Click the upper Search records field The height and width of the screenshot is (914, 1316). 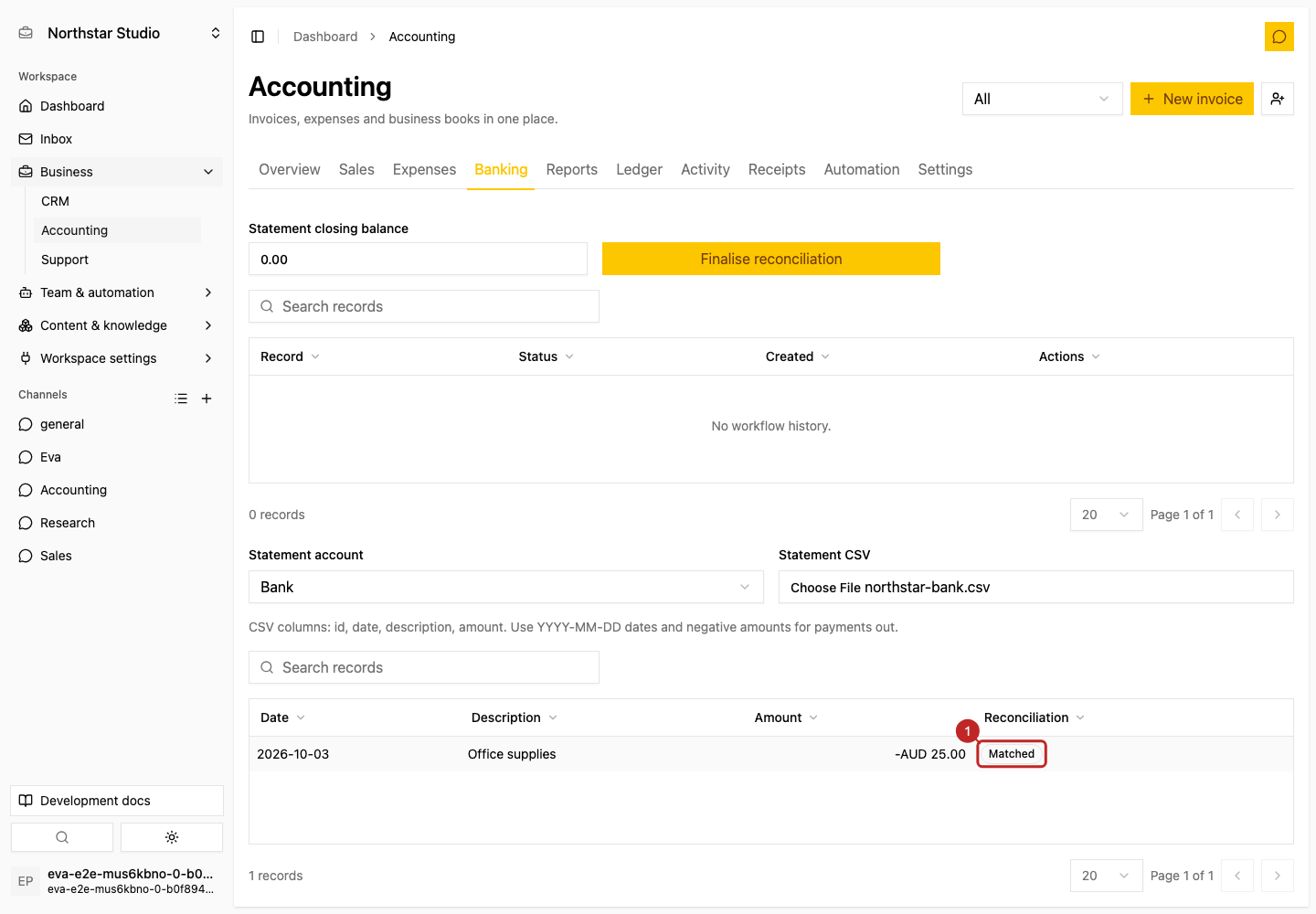click(x=424, y=306)
